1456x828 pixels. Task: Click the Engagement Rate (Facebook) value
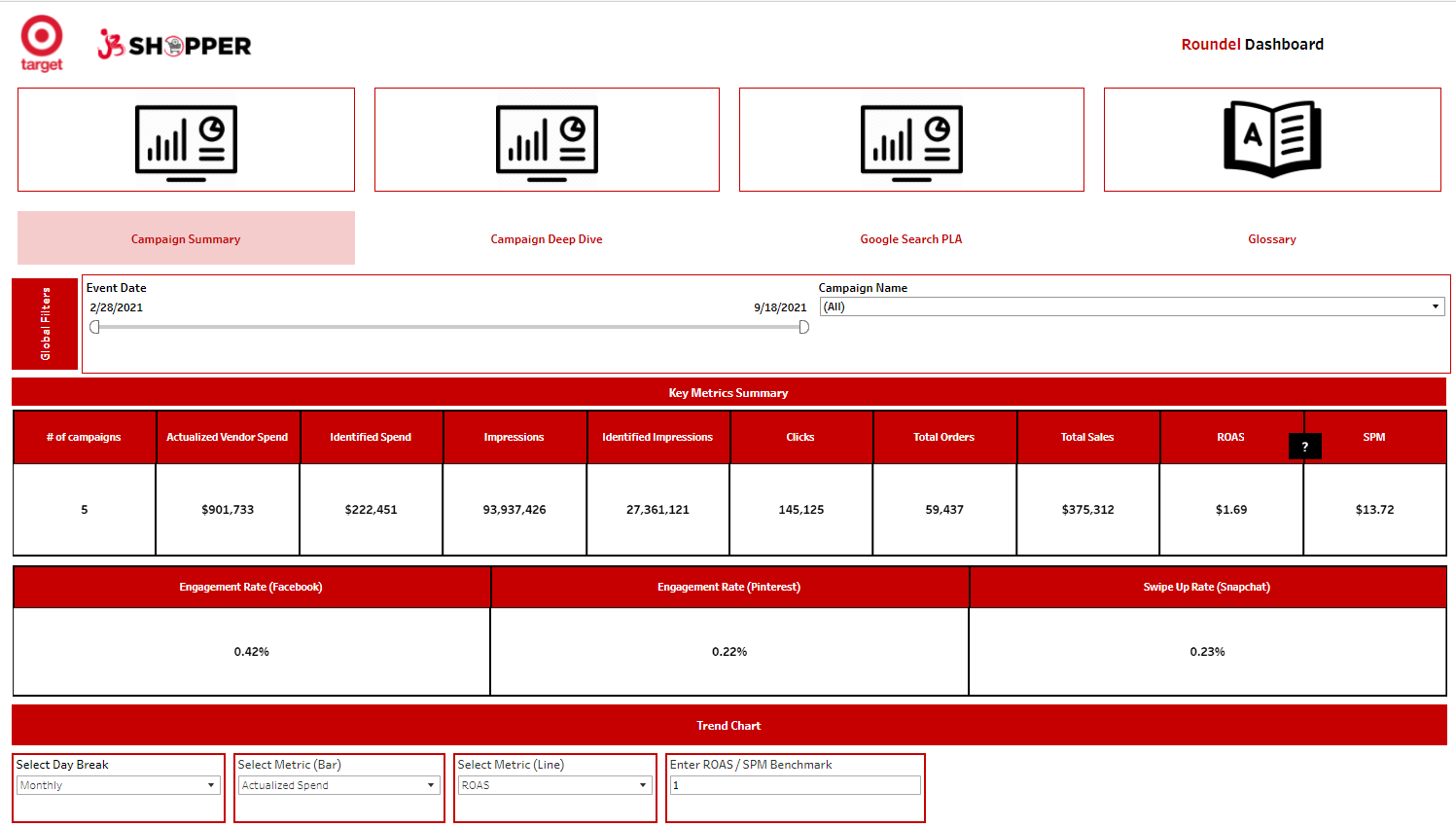click(251, 652)
